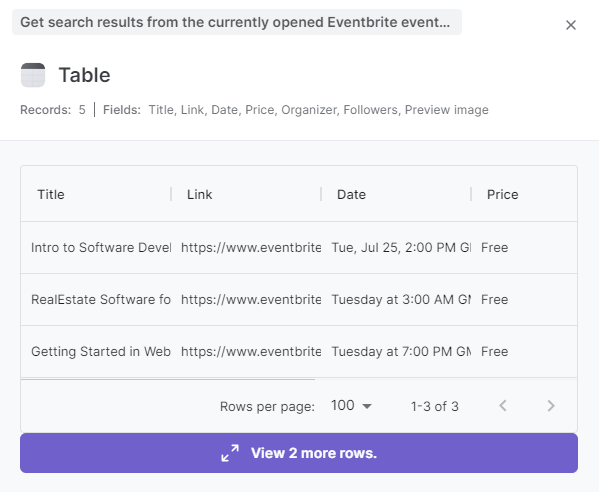Viewport: 599px width, 492px height.
Task: Click the Title column header
Action: click(x=51, y=194)
